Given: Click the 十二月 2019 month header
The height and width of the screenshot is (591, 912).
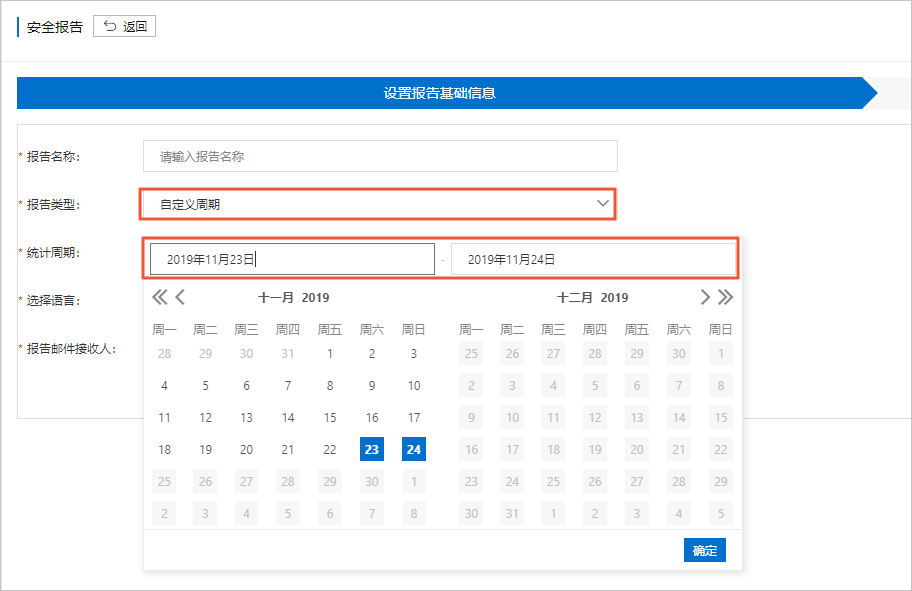Looking at the screenshot, I should [x=593, y=297].
